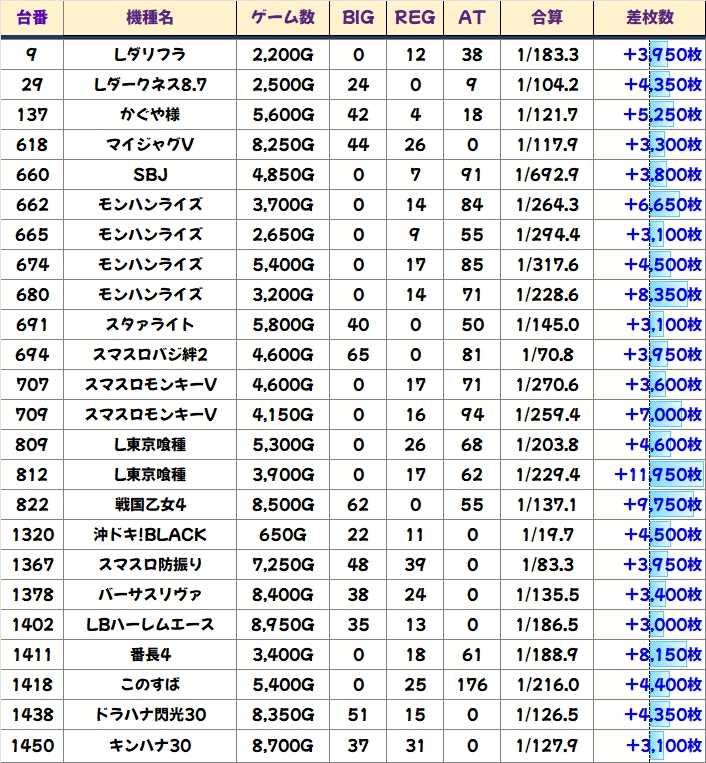Click machine number 709
Screen dimensions: 706x763
(32, 415)
